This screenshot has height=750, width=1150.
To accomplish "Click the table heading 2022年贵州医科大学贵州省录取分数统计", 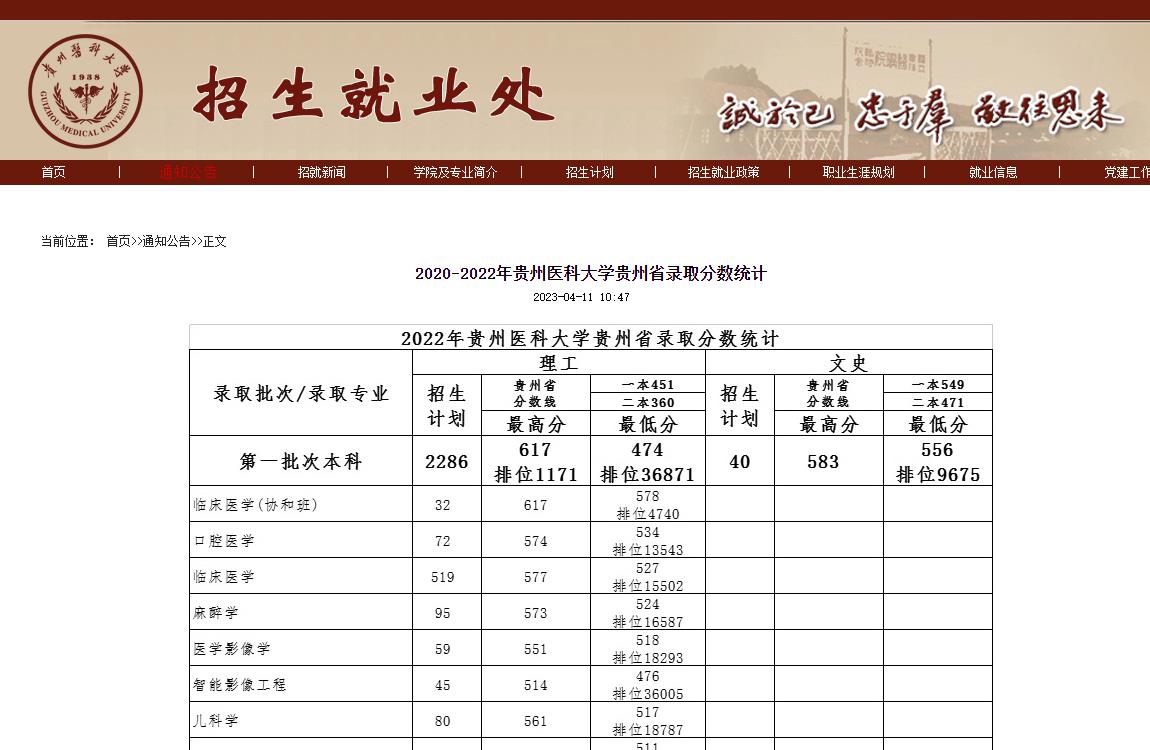I will click(590, 338).
